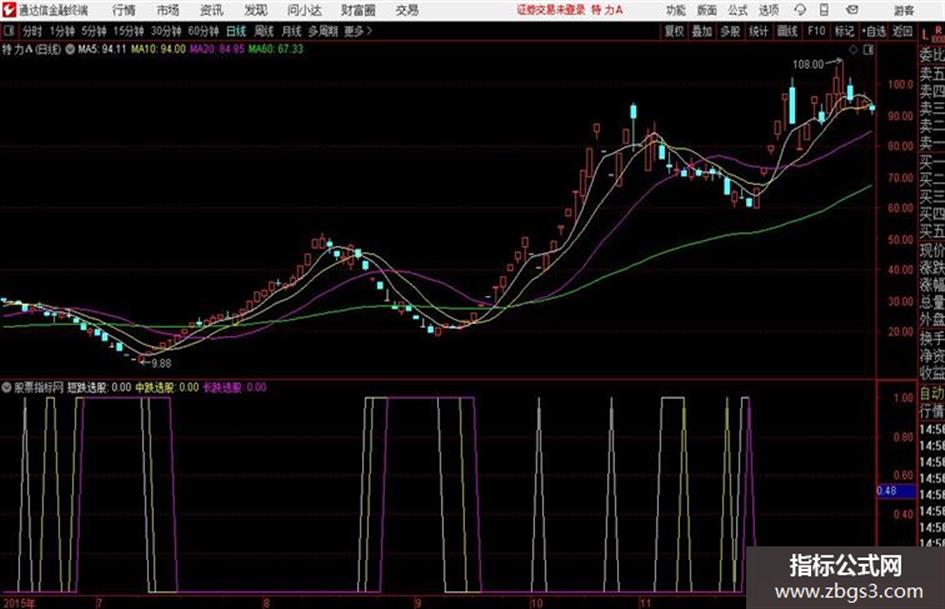Open the 选项 menu

coord(769,10)
